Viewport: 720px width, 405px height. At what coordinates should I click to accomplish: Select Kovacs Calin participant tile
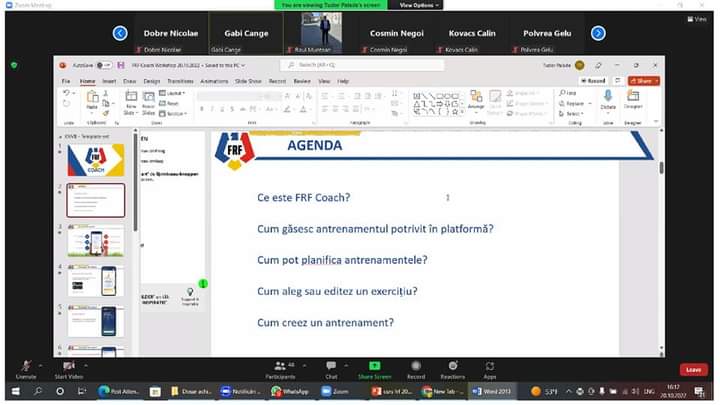point(472,34)
